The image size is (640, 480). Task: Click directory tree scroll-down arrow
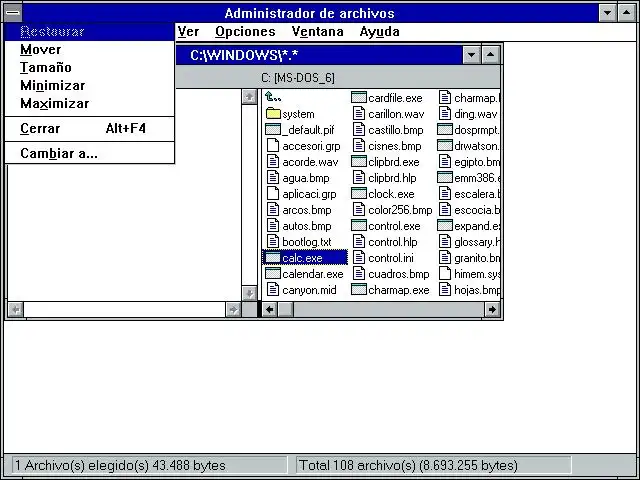click(249, 293)
